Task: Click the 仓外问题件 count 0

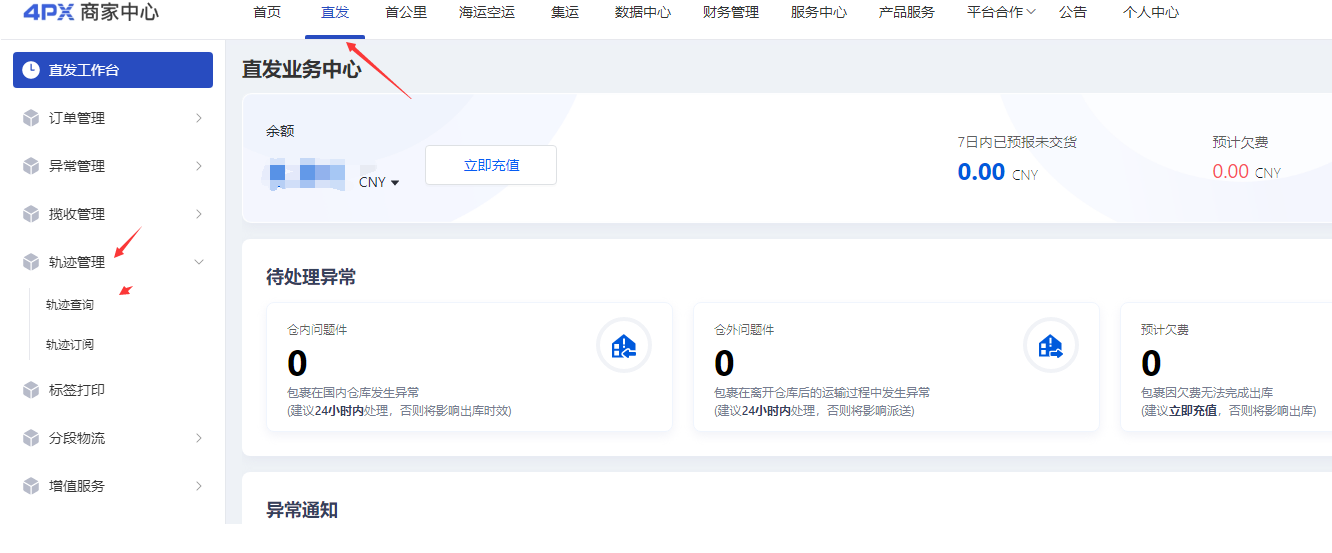Action: point(724,362)
